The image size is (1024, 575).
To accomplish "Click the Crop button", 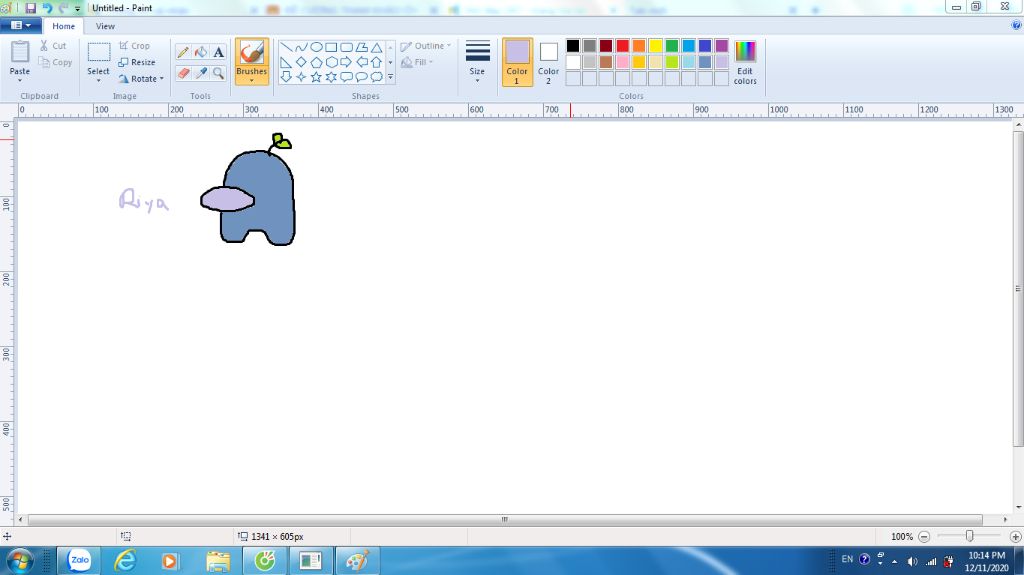I will point(135,46).
